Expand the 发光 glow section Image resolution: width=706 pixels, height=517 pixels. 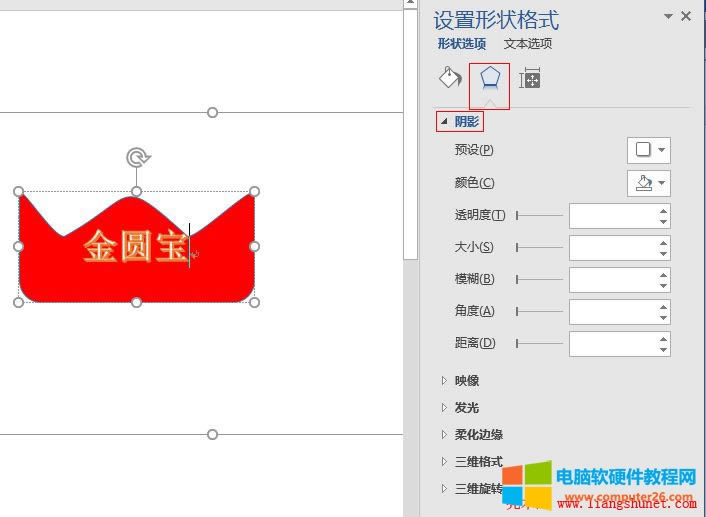(x=466, y=408)
